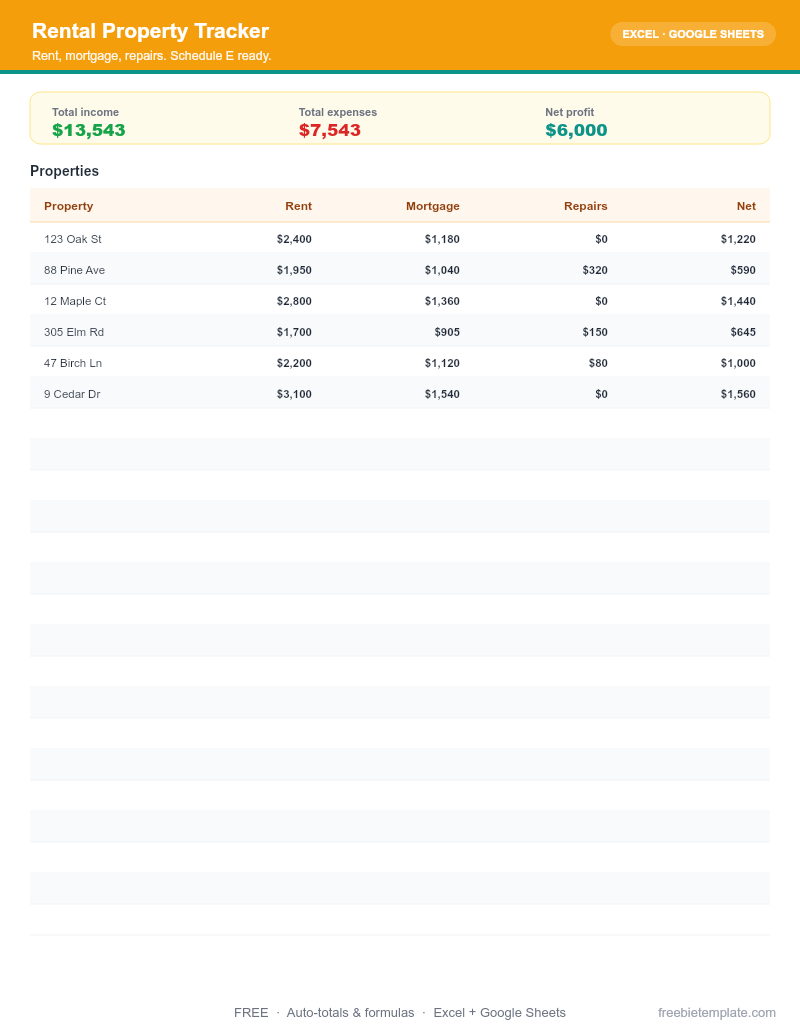Click the Net column header

[x=746, y=206]
